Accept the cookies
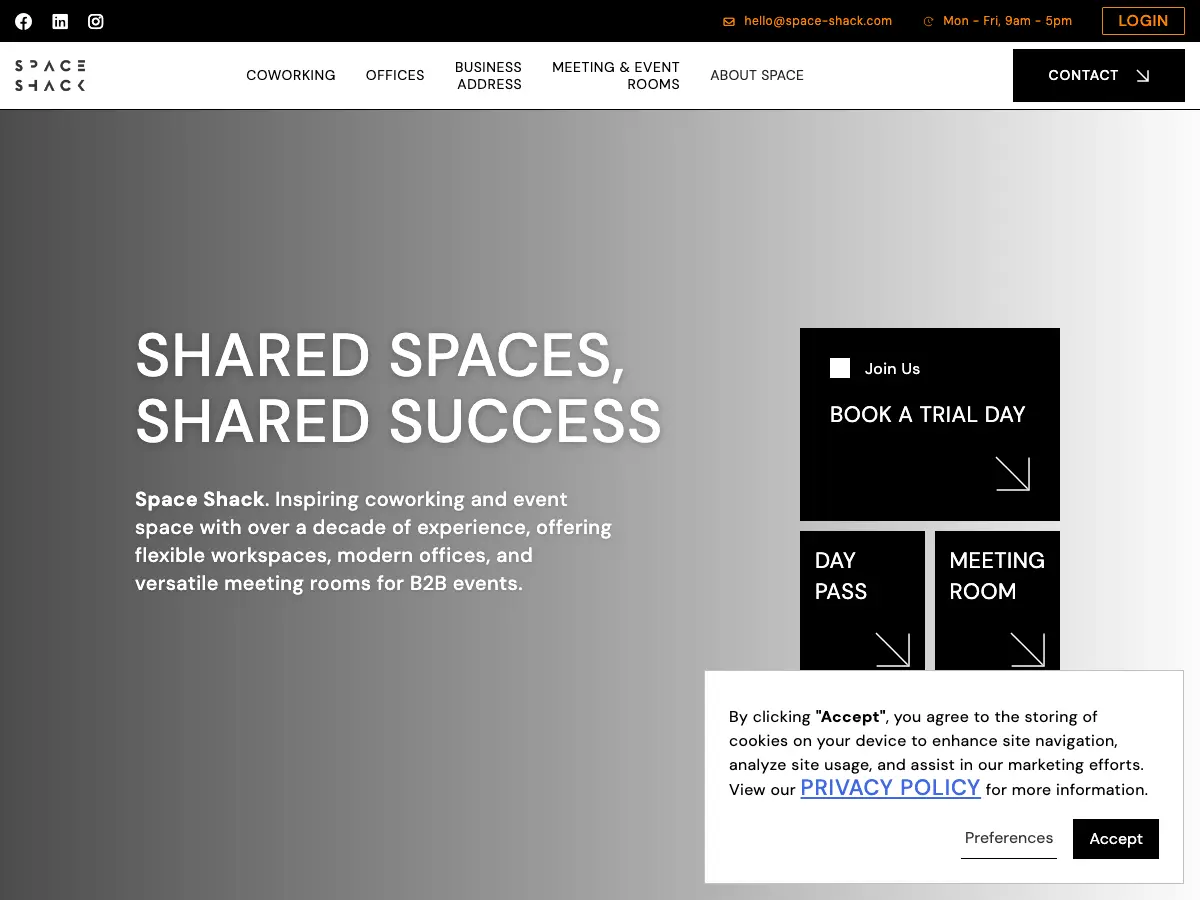Screen dimensions: 1200x900 1116,839
